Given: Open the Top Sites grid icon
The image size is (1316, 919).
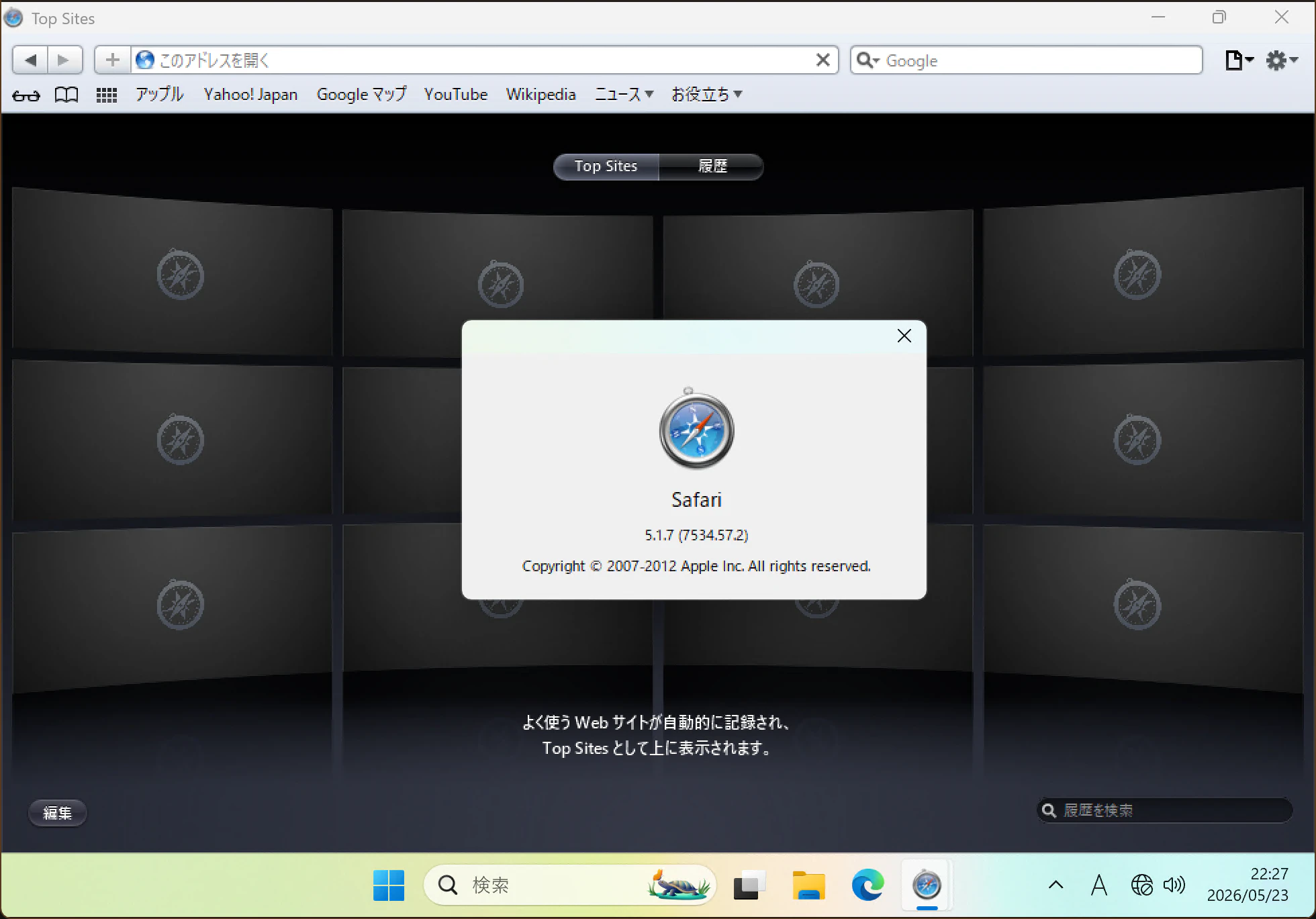Looking at the screenshot, I should (x=107, y=95).
